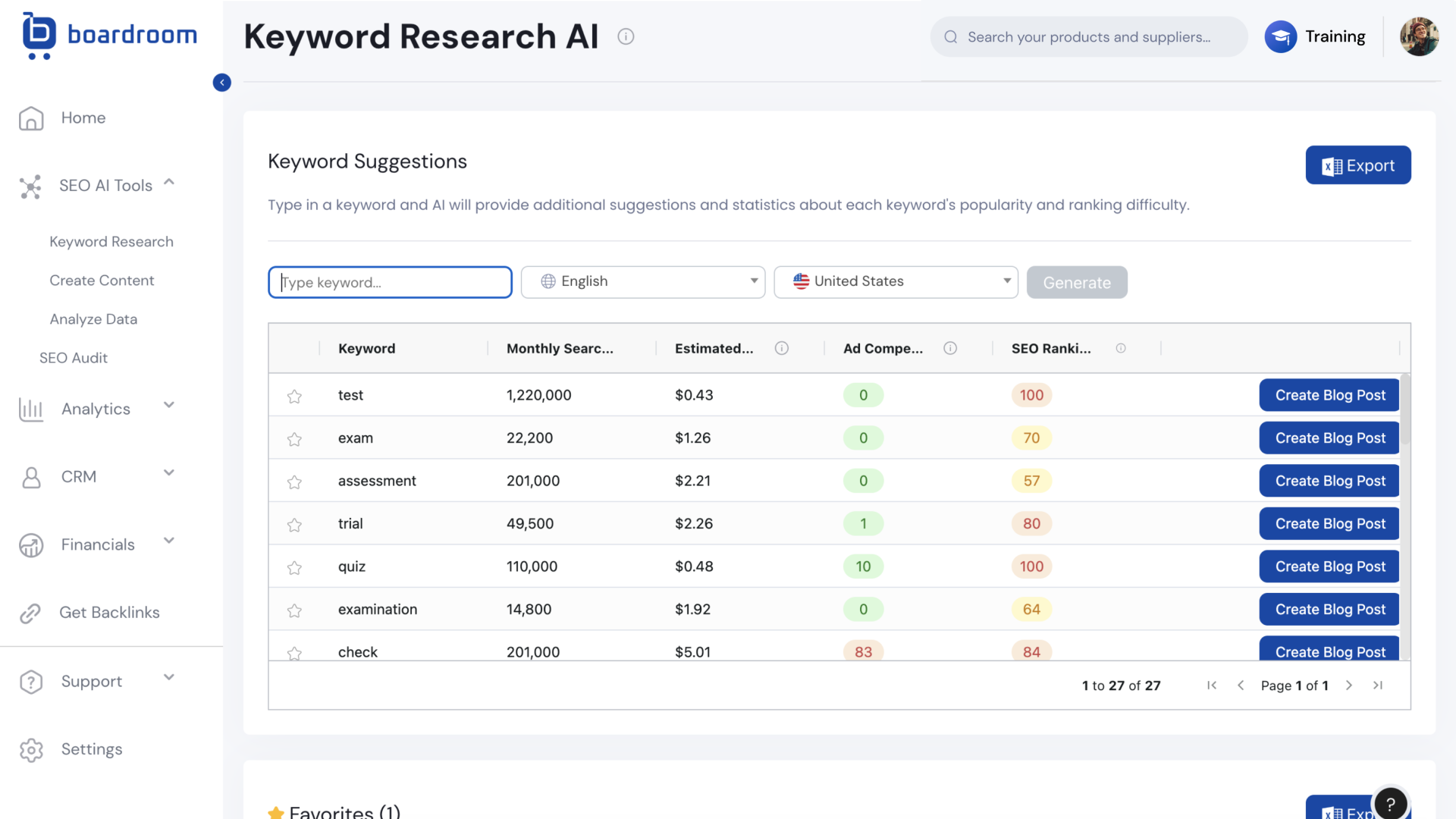Image resolution: width=1456 pixels, height=819 pixels.
Task: Click the CRM sidebar icon
Action: pyautogui.click(x=31, y=477)
